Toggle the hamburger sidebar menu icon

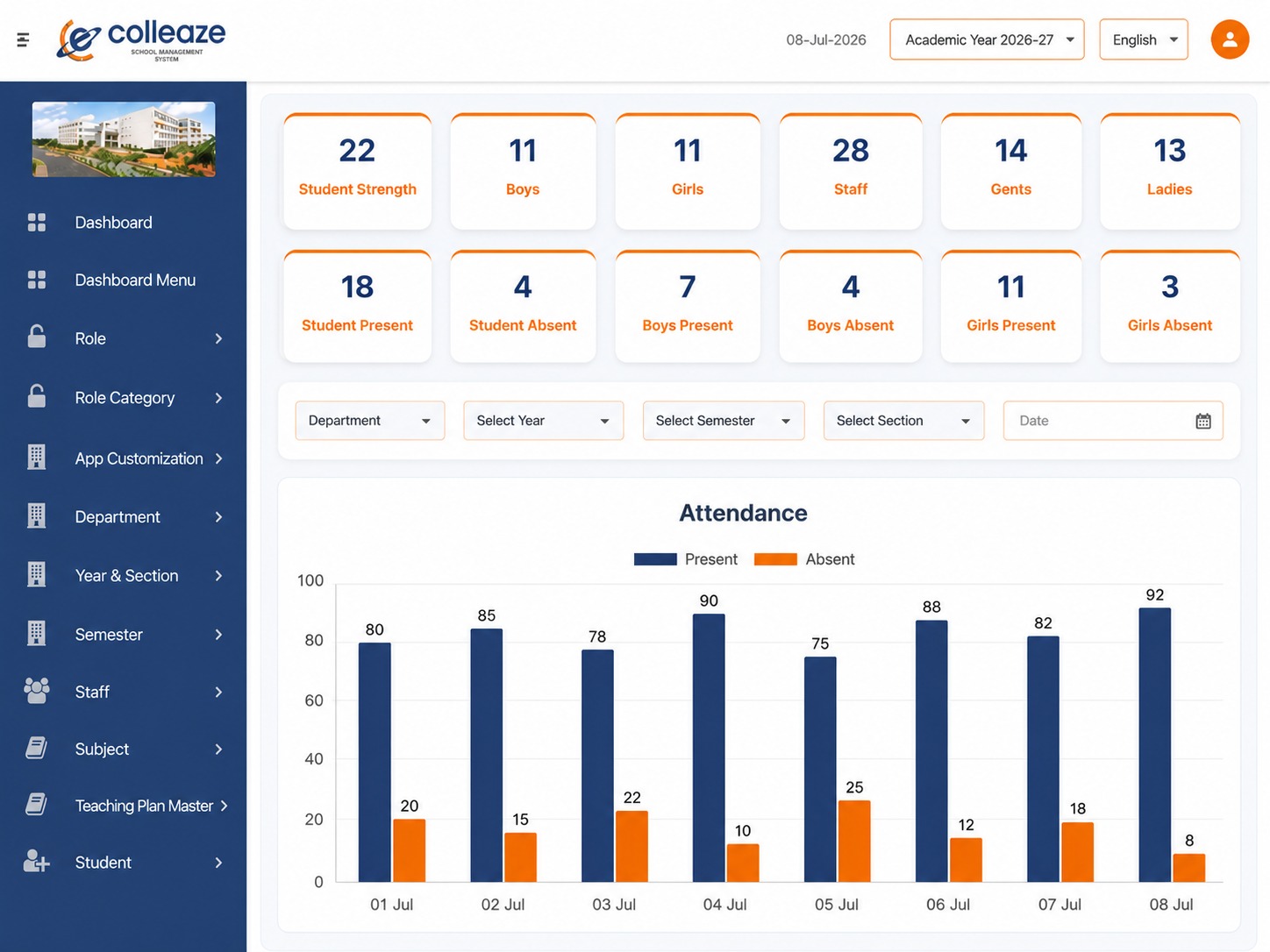pos(23,39)
